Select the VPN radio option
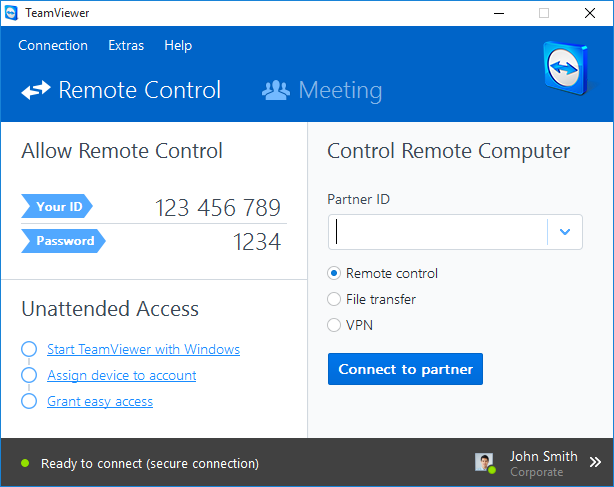 (335, 325)
